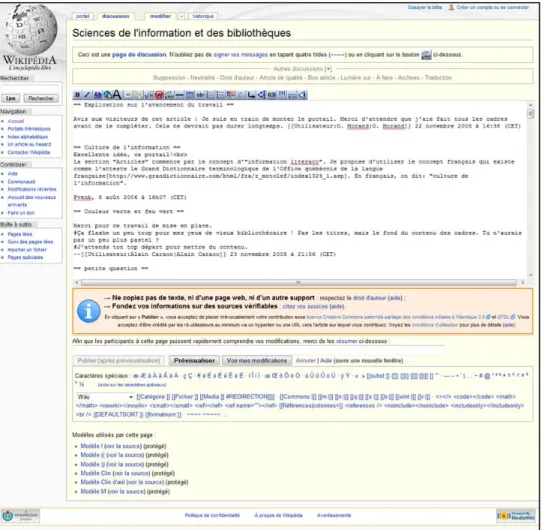Insert reference with [1] icon

[x=282, y=95]
